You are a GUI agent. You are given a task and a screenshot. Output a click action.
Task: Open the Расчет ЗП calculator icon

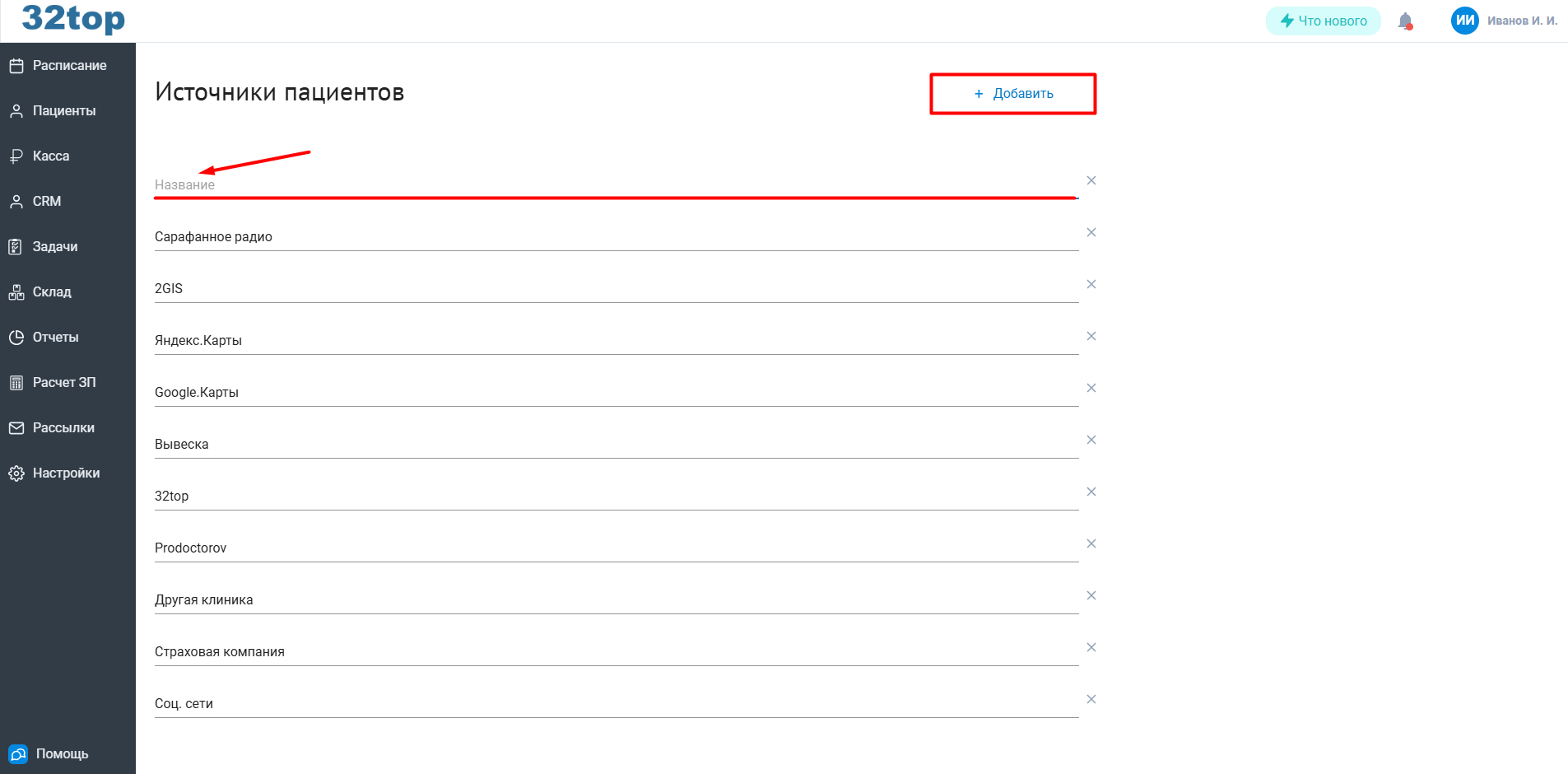pyautogui.click(x=16, y=382)
